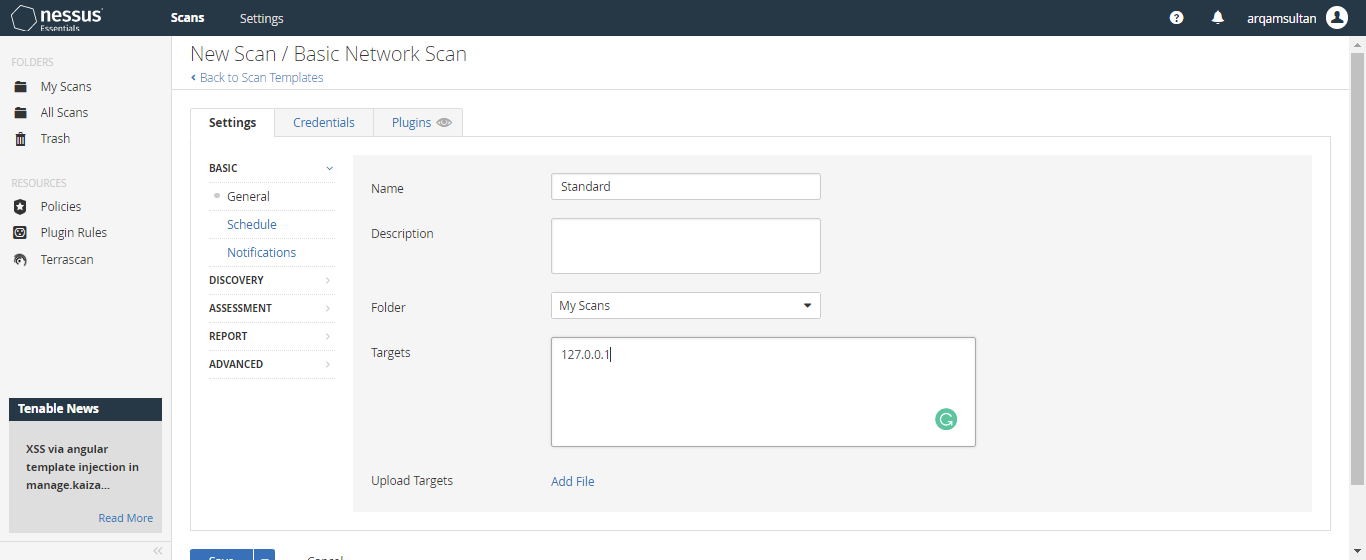The image size is (1366, 560).
Task: Open the notifications bell icon
Action: tap(1217, 18)
